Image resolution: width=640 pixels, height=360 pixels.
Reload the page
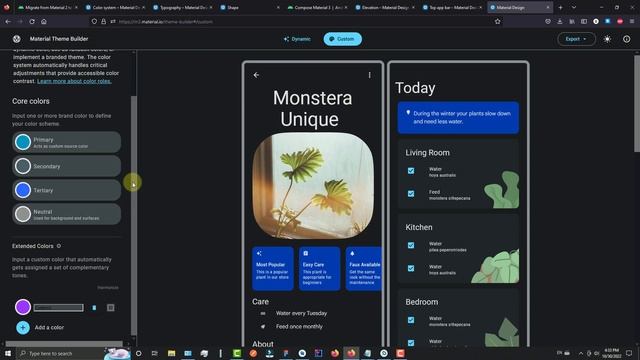point(32,22)
